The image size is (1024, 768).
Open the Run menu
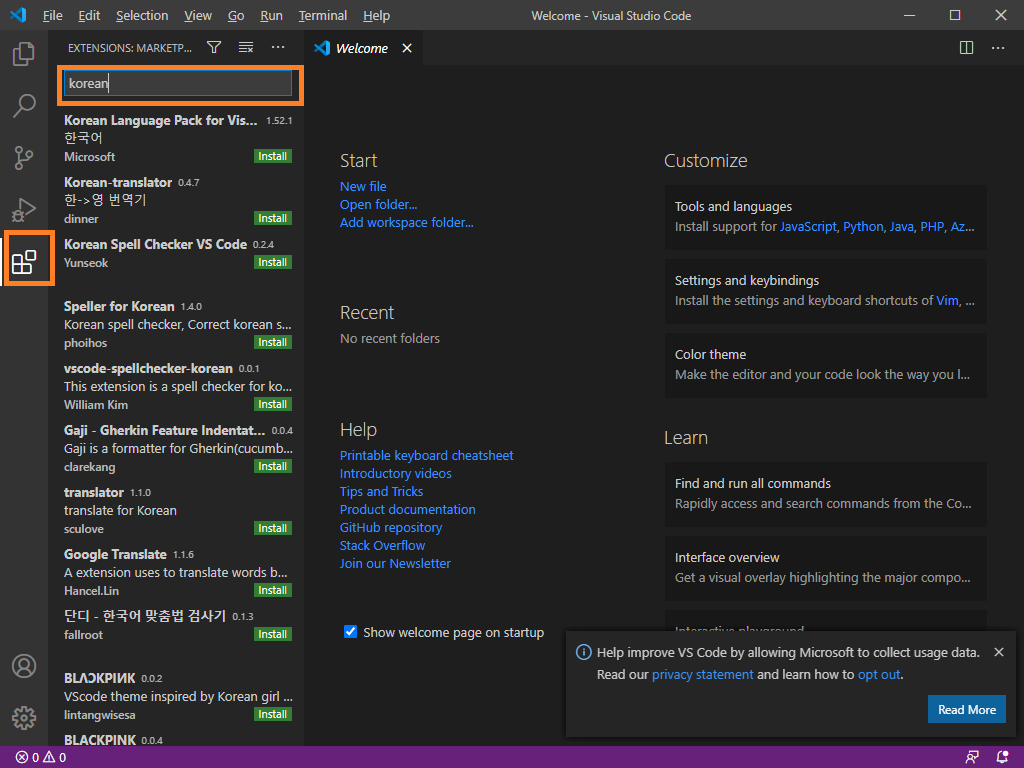coord(271,15)
